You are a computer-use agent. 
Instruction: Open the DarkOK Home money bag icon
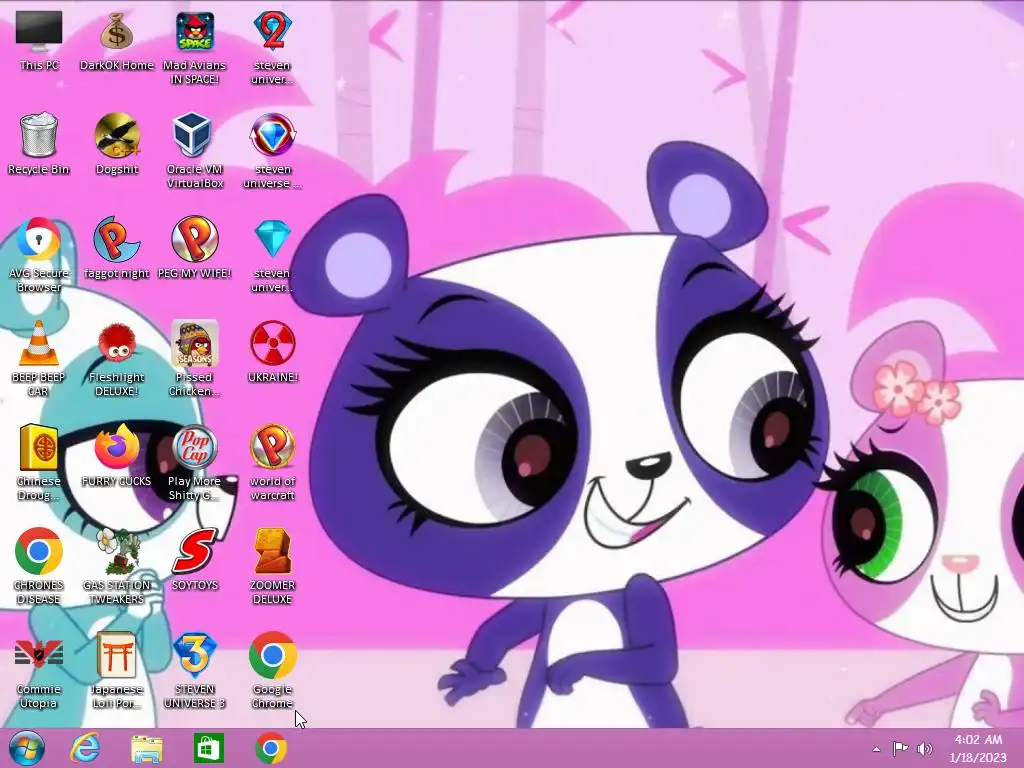click(x=116, y=40)
